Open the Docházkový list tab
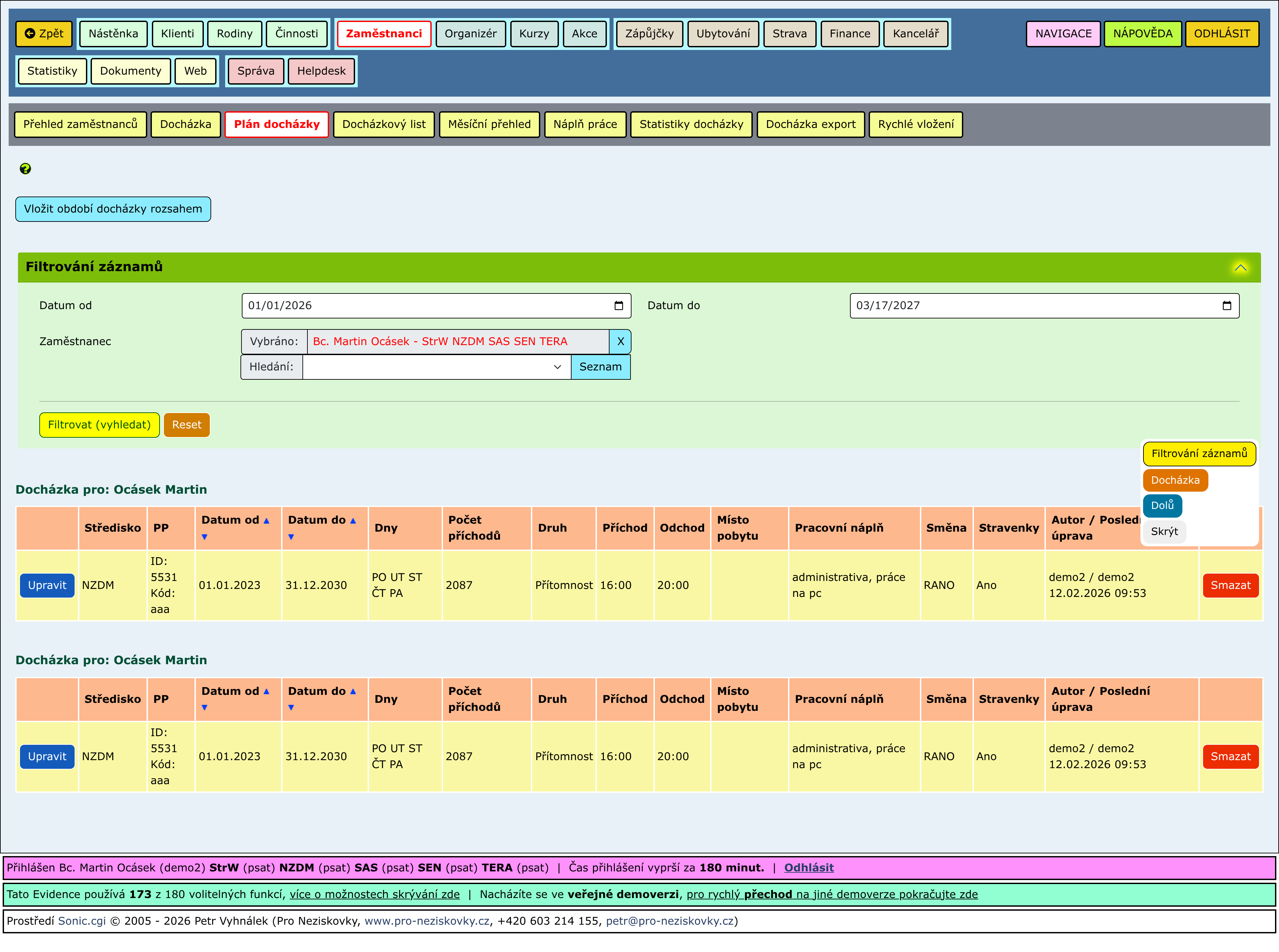The width and height of the screenshot is (1279, 952). (384, 125)
